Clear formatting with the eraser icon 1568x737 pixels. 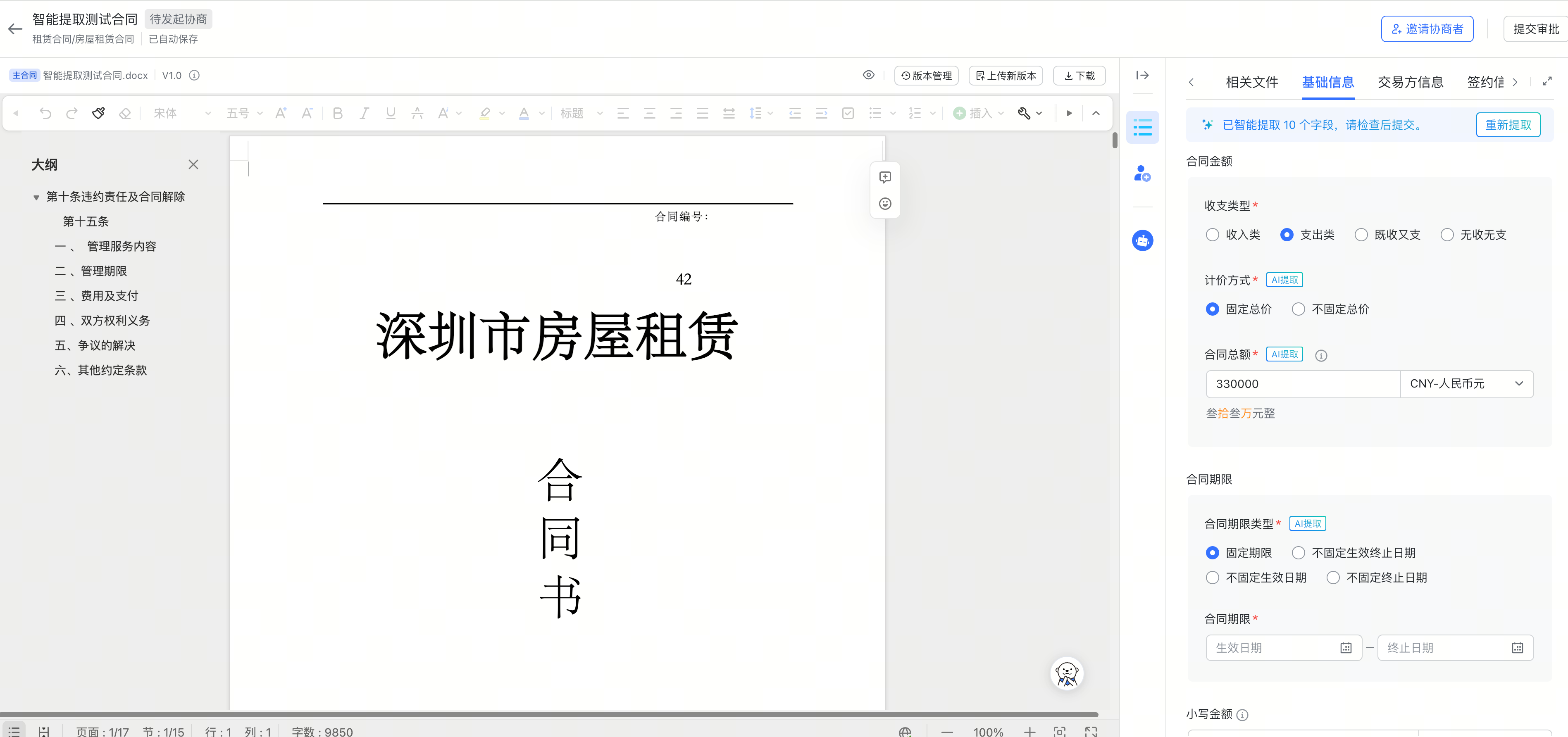click(x=125, y=113)
